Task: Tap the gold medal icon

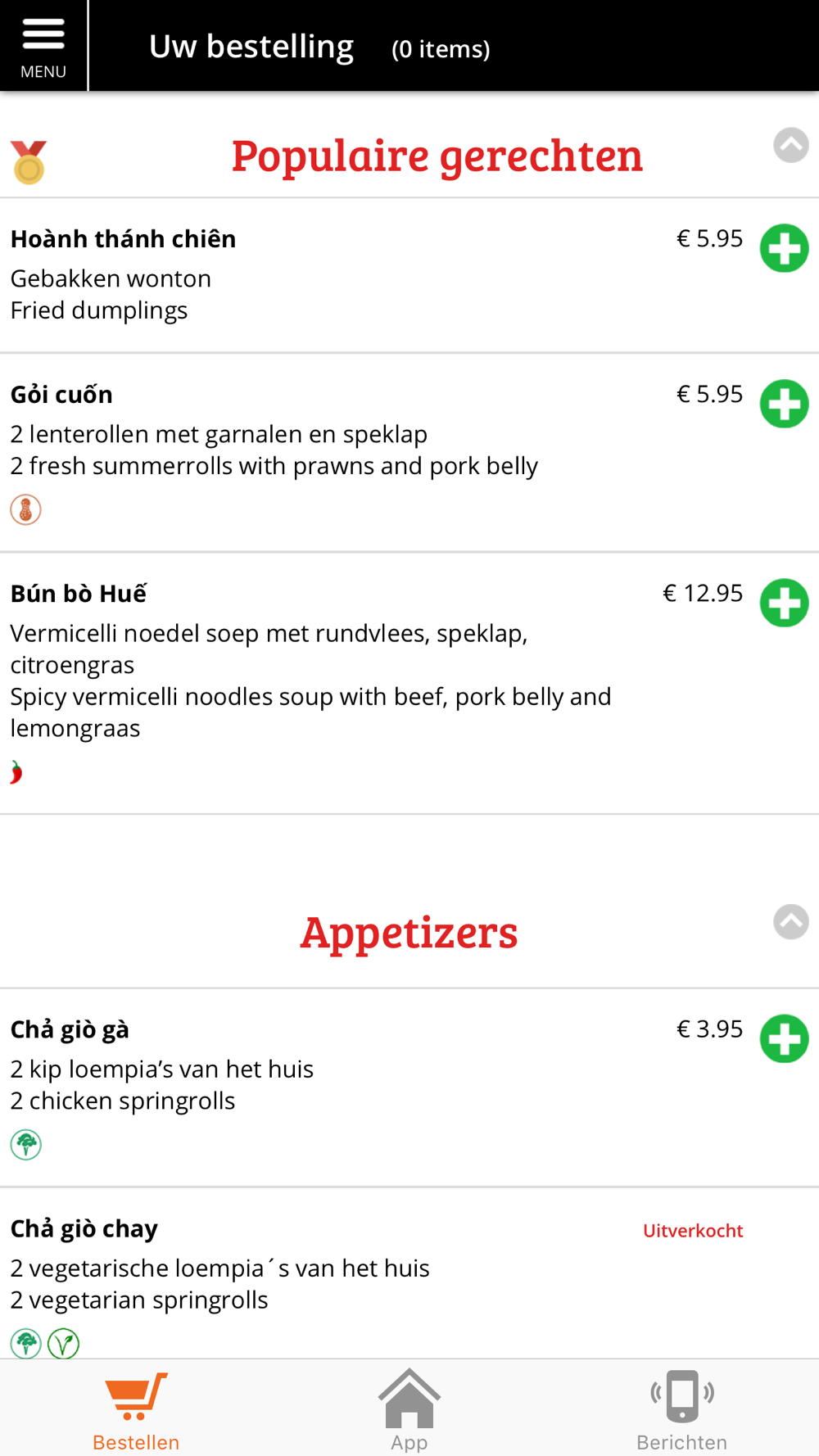Action: click(29, 161)
